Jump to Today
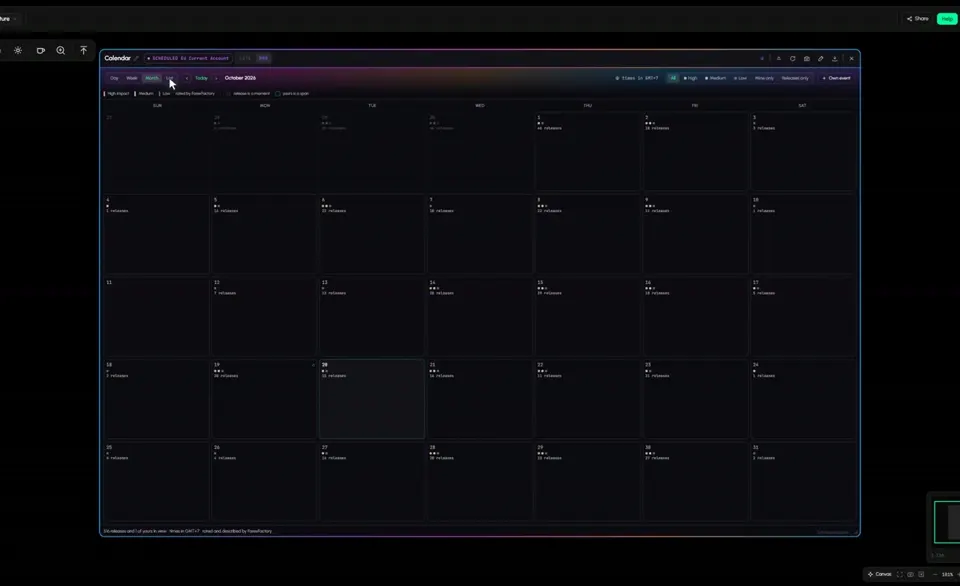The image size is (960, 586). tap(201, 78)
